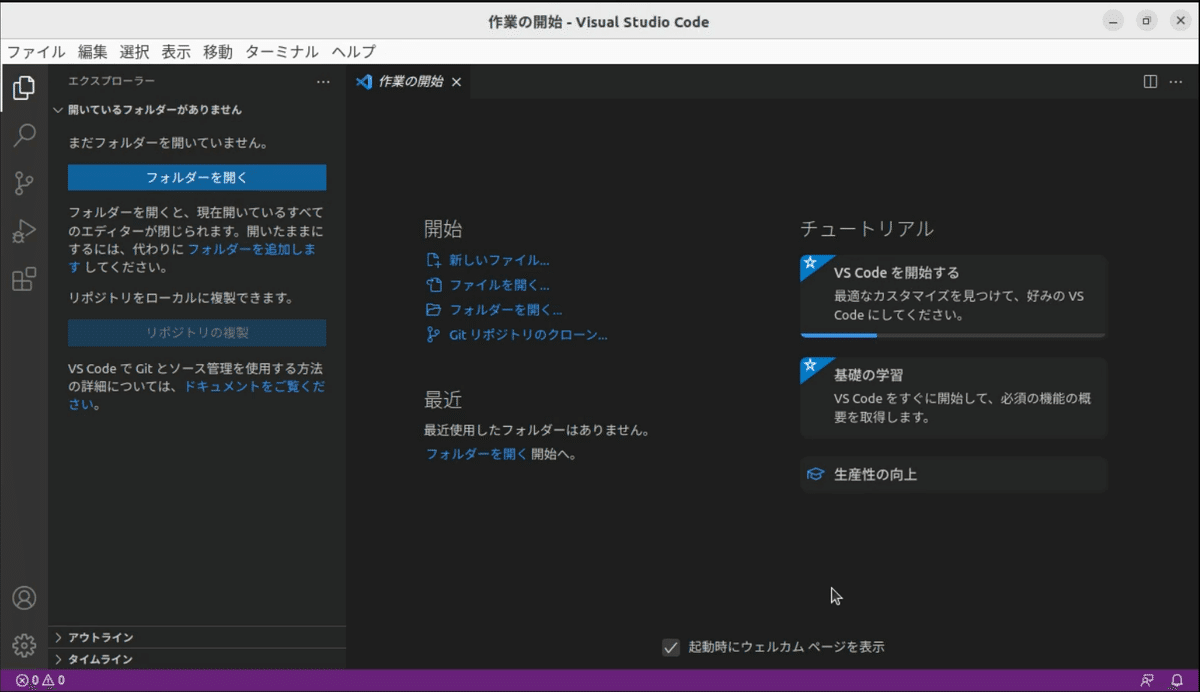The width and height of the screenshot is (1200, 692).
Task: Click the new file icon beside 新しいファイル
Action: pyautogui.click(x=433, y=260)
